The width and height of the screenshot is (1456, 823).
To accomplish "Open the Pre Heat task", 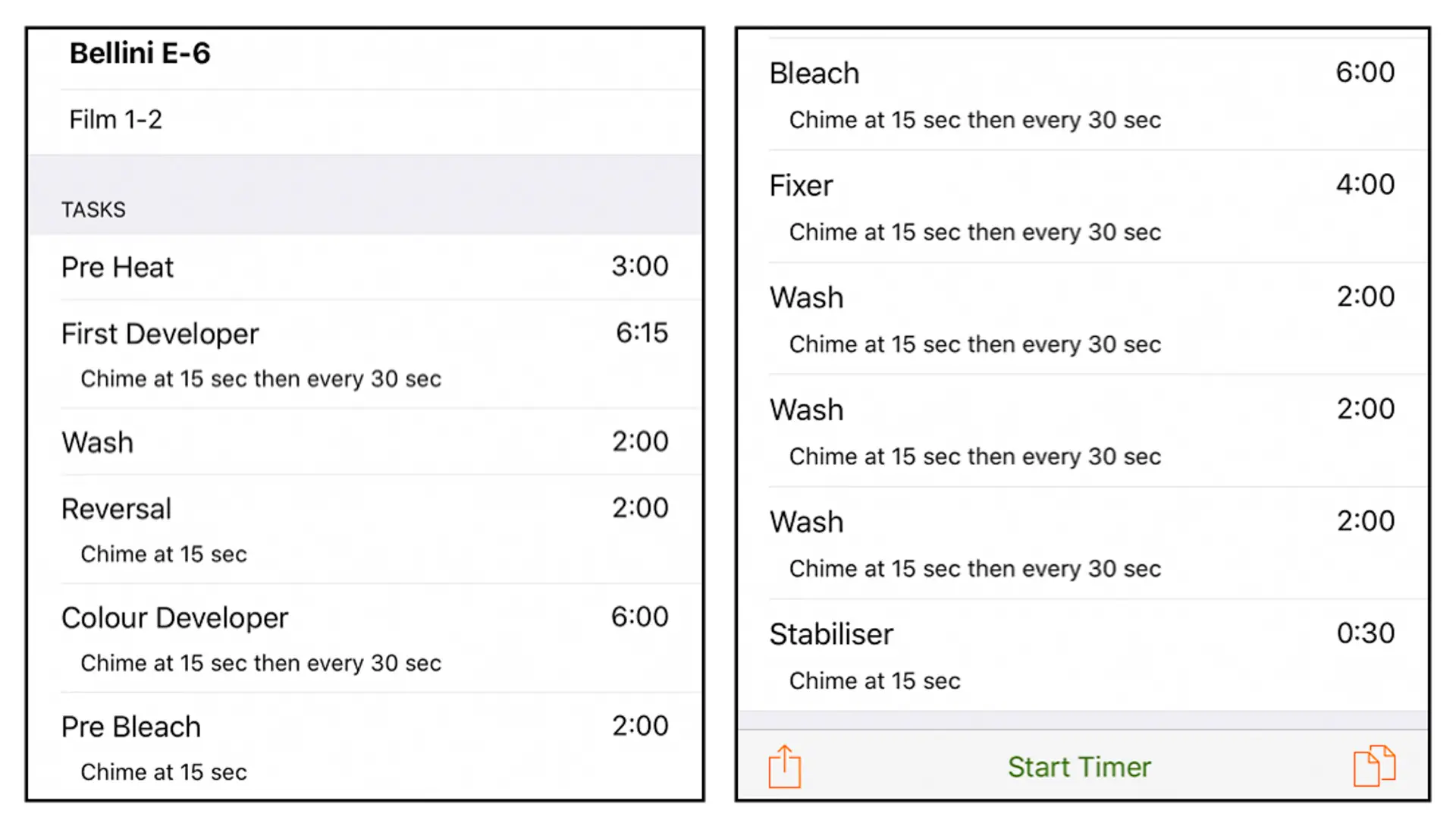I will click(365, 267).
